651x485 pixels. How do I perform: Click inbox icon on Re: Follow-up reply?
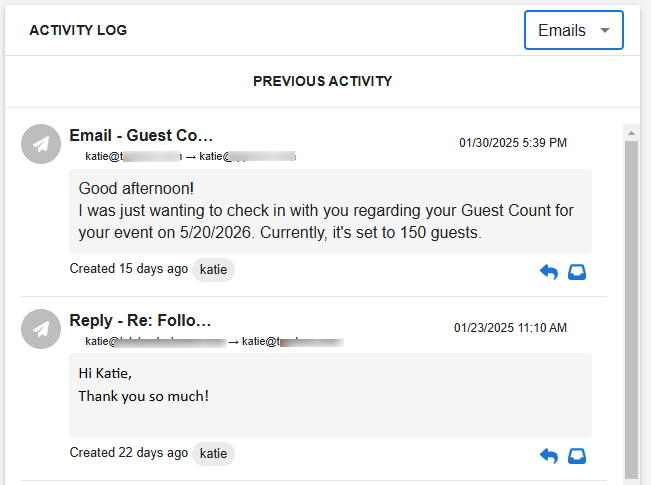tap(577, 456)
